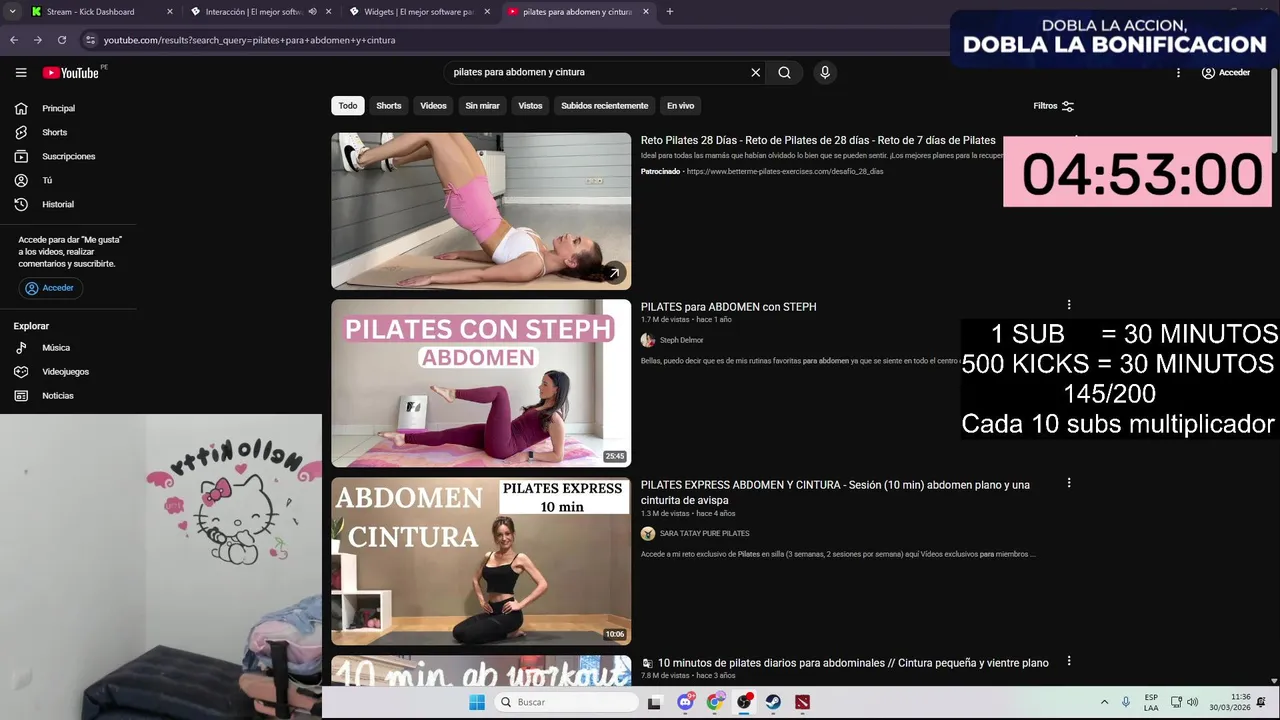The image size is (1280, 720).
Task: Open Dota 2 from the taskbar
Action: [802, 702]
